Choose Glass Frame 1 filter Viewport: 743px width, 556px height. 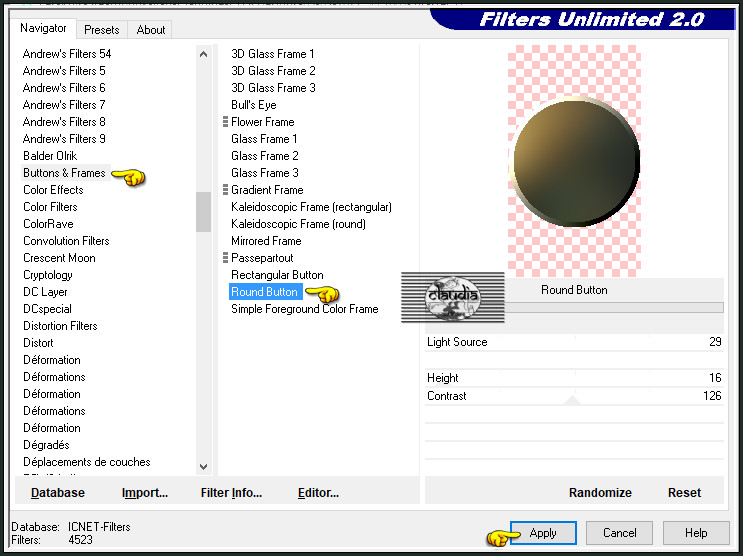point(264,139)
